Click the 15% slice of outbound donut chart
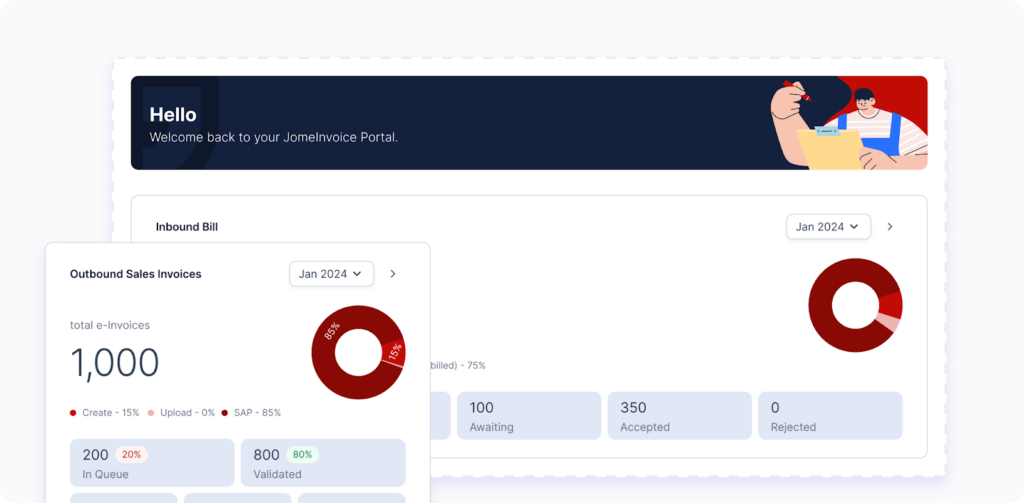Screen dimensions: 1024x503 (393, 352)
